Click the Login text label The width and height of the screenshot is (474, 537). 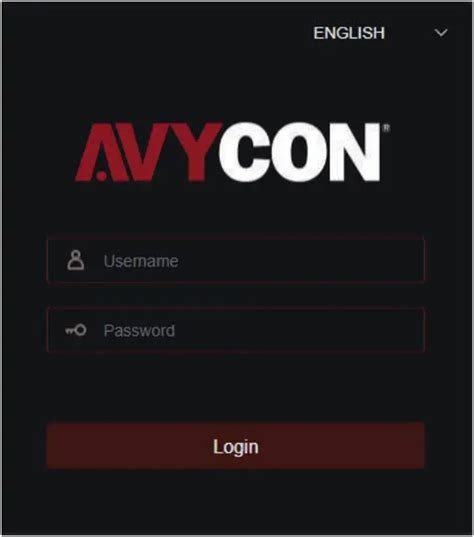coord(236,447)
